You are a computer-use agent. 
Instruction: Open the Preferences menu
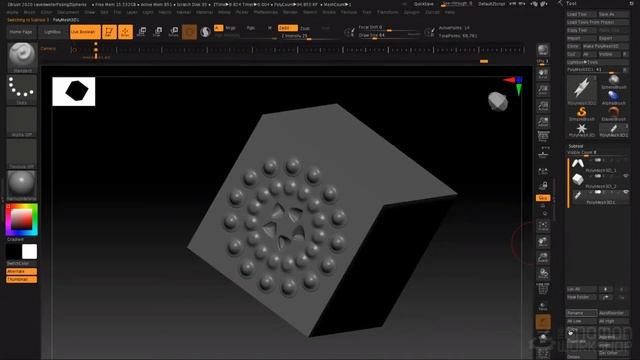pos(266,12)
